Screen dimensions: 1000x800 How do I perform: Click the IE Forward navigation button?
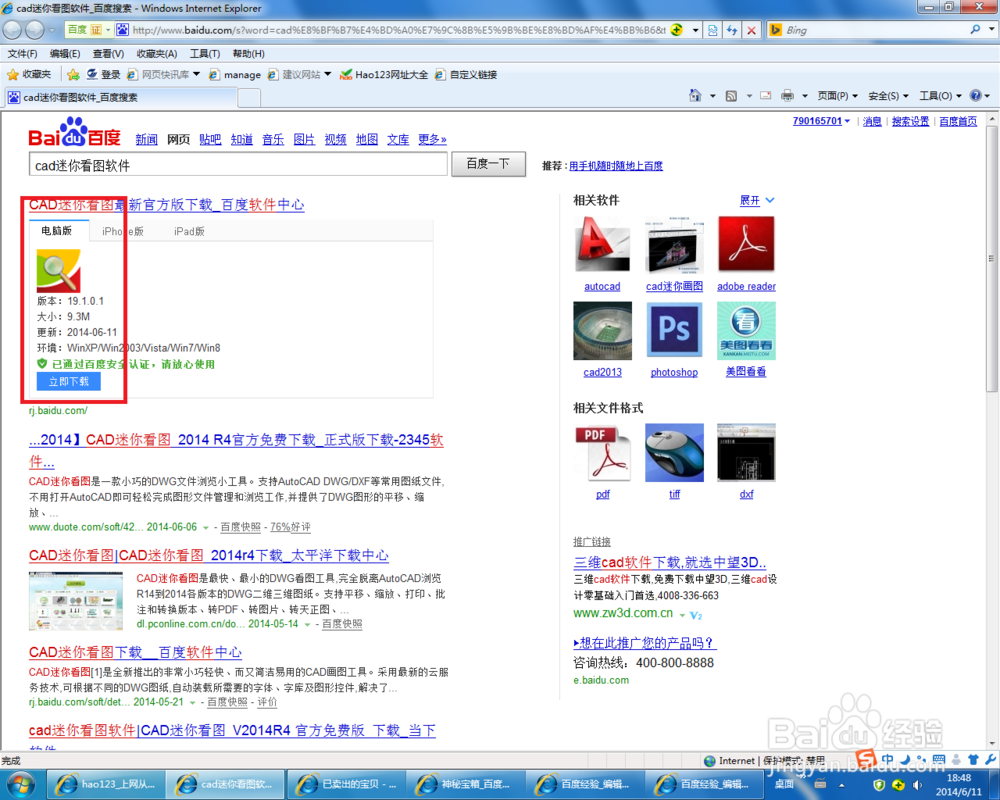(x=34, y=29)
